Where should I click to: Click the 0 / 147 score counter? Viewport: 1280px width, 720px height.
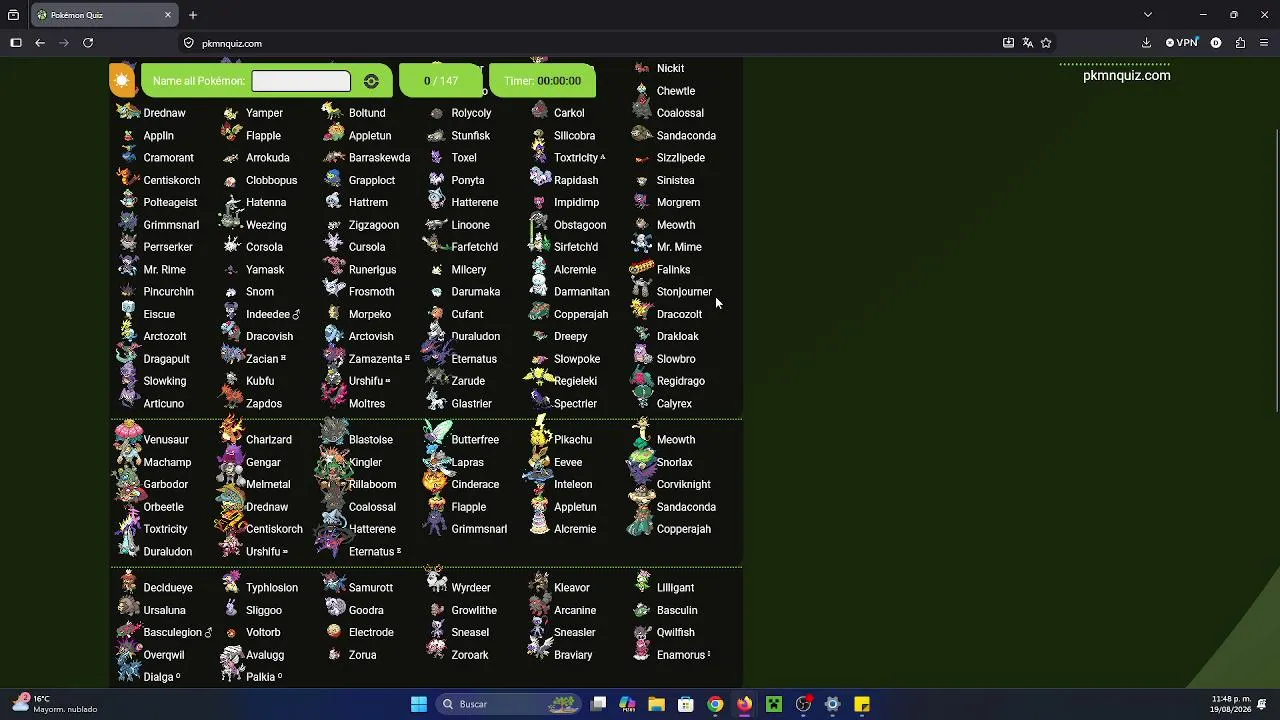[441, 81]
